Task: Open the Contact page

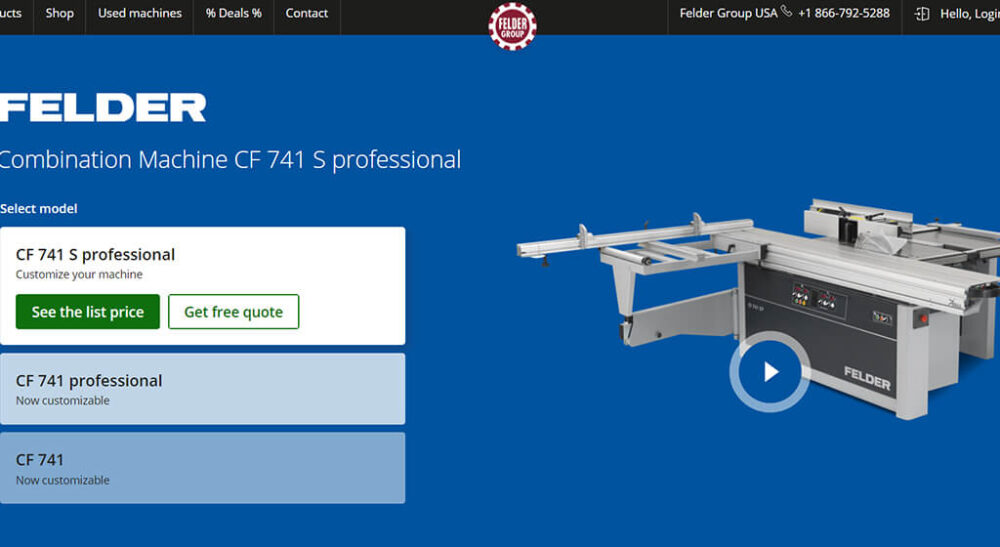Action: coord(307,13)
